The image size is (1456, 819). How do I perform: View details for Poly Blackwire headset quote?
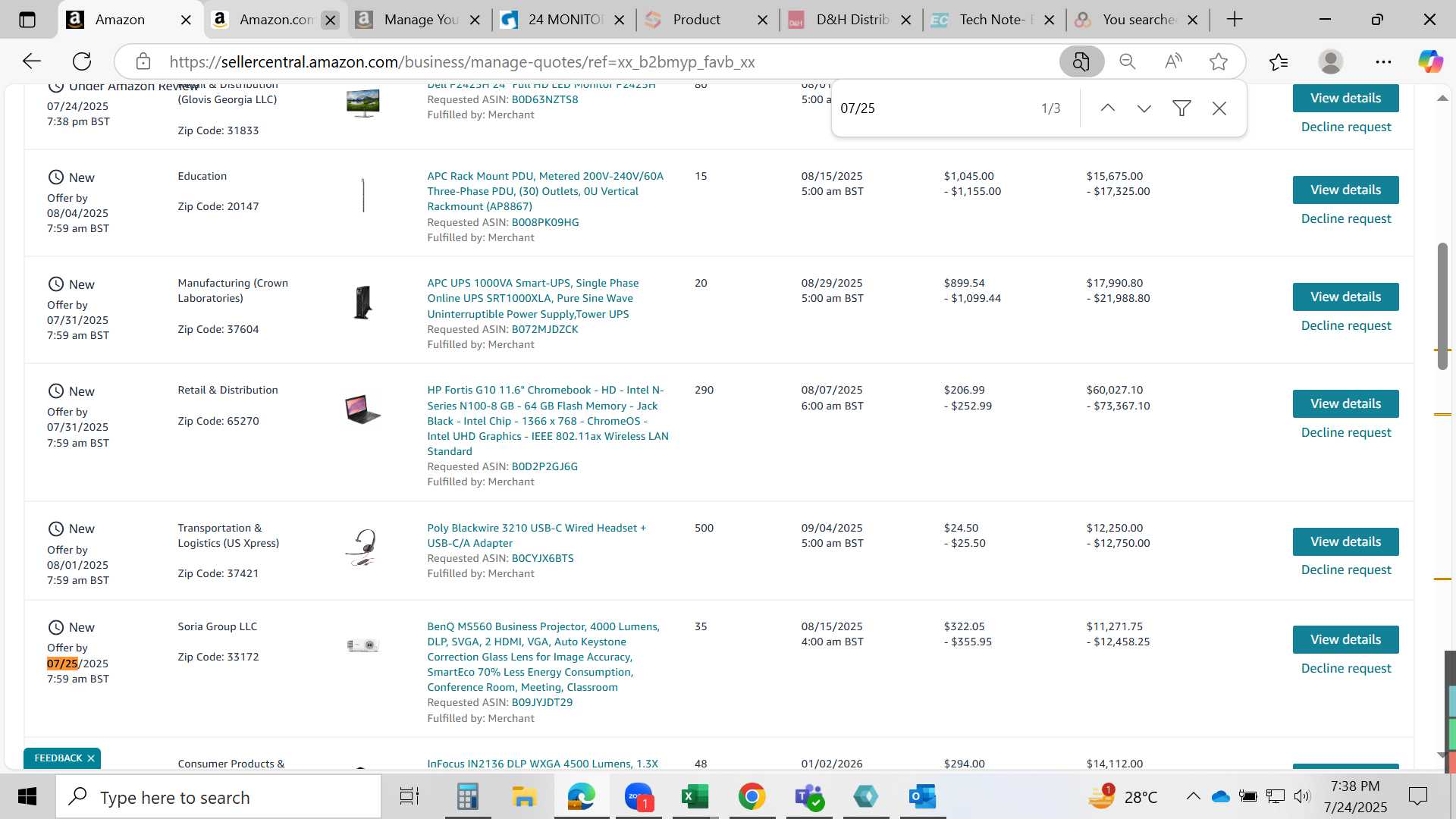1345,541
